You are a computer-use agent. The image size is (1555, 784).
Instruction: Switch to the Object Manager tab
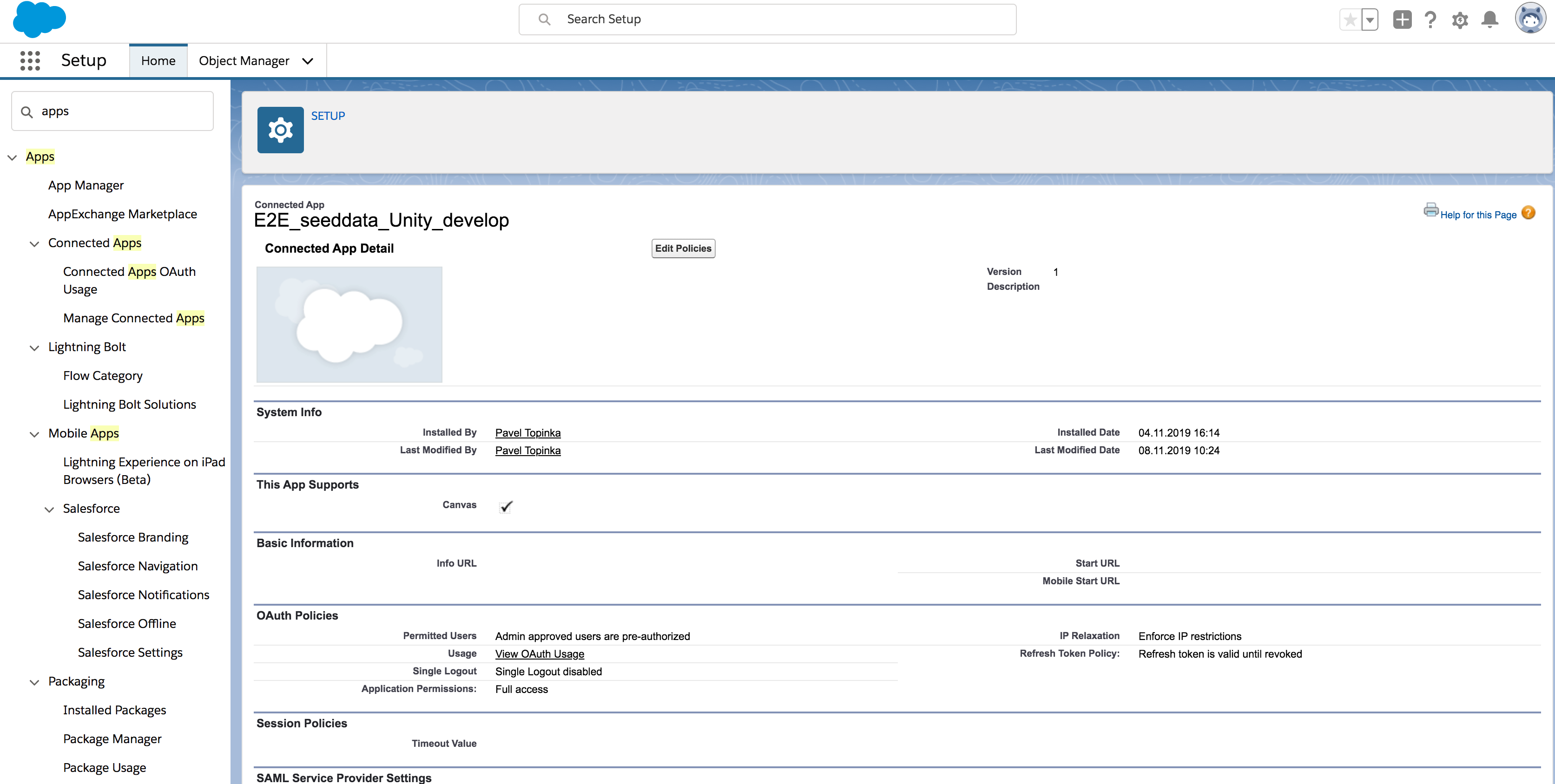(x=244, y=61)
